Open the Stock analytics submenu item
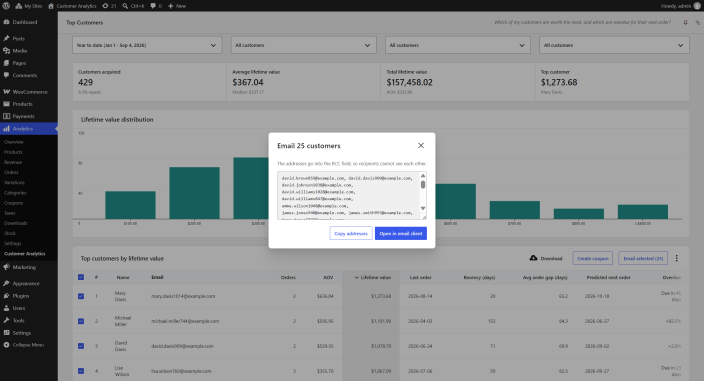 tap(10, 233)
